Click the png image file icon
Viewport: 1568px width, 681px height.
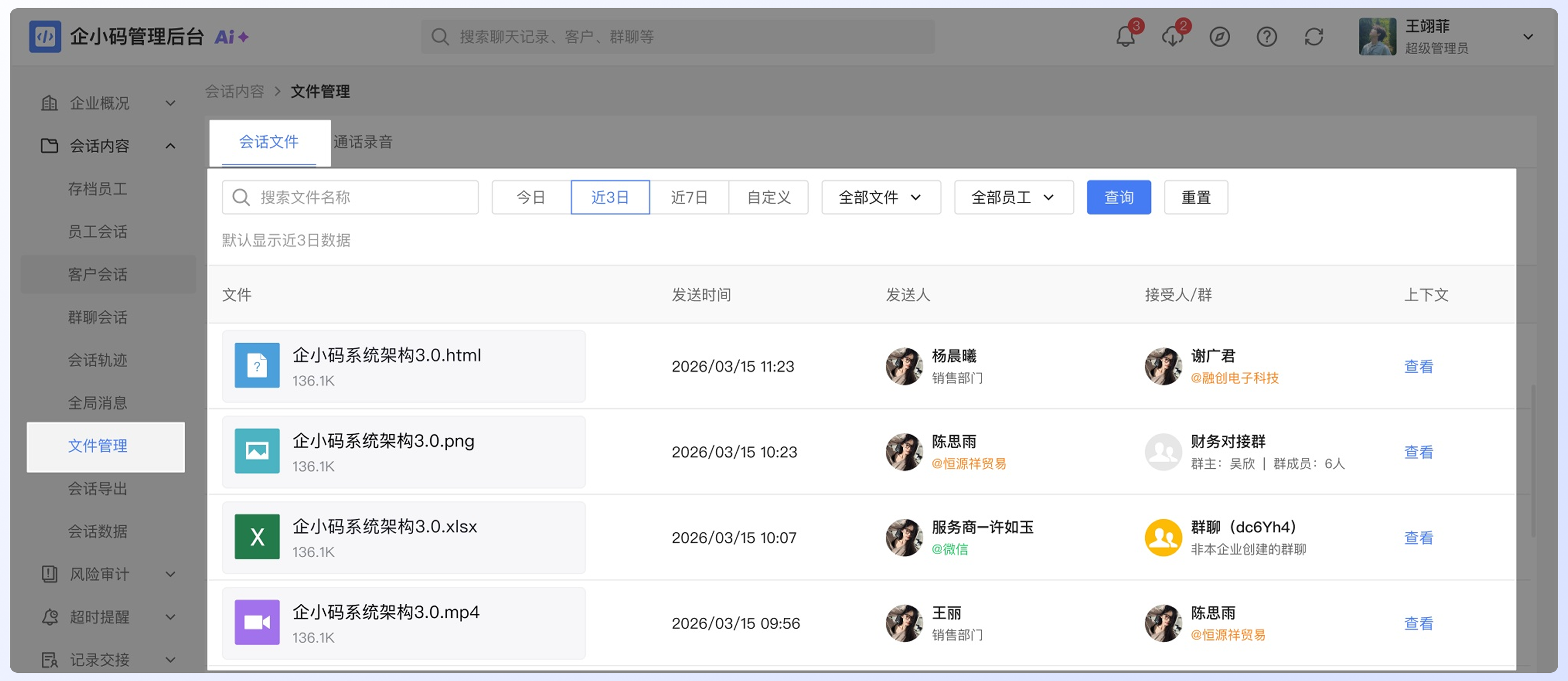257,452
